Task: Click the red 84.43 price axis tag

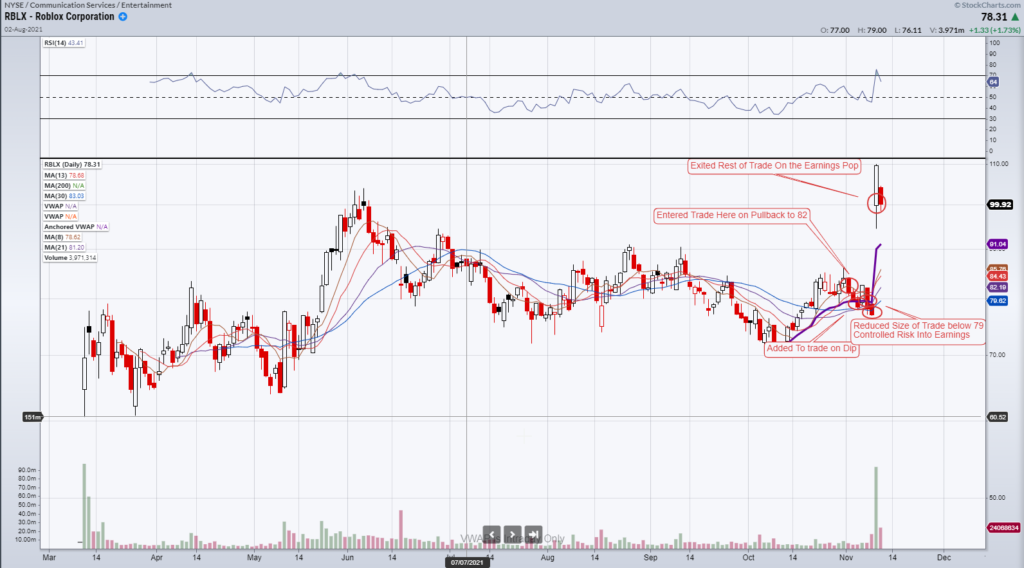Action: coord(998,276)
